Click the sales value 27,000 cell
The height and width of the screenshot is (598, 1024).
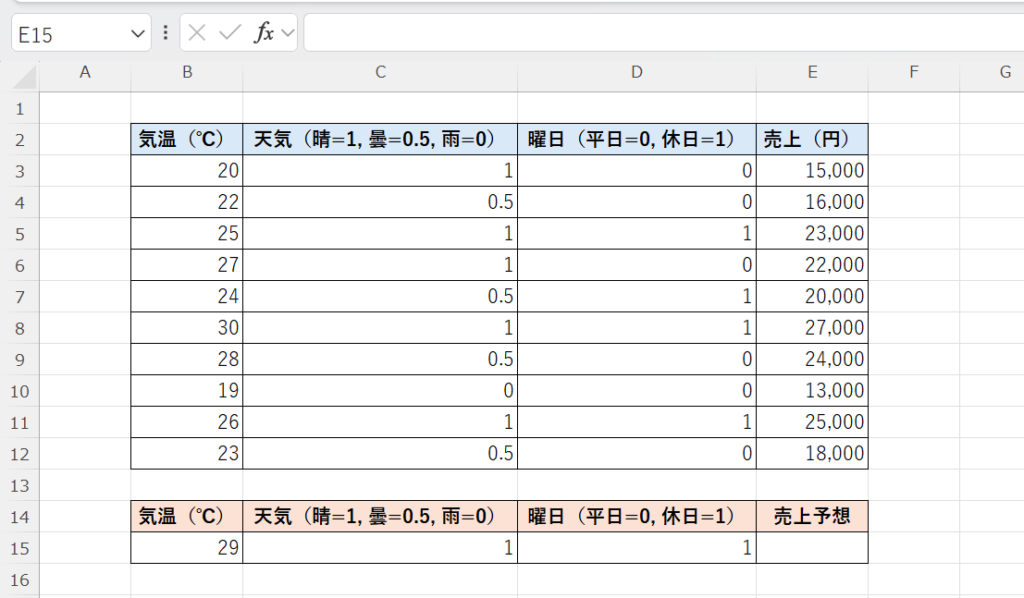pos(812,328)
